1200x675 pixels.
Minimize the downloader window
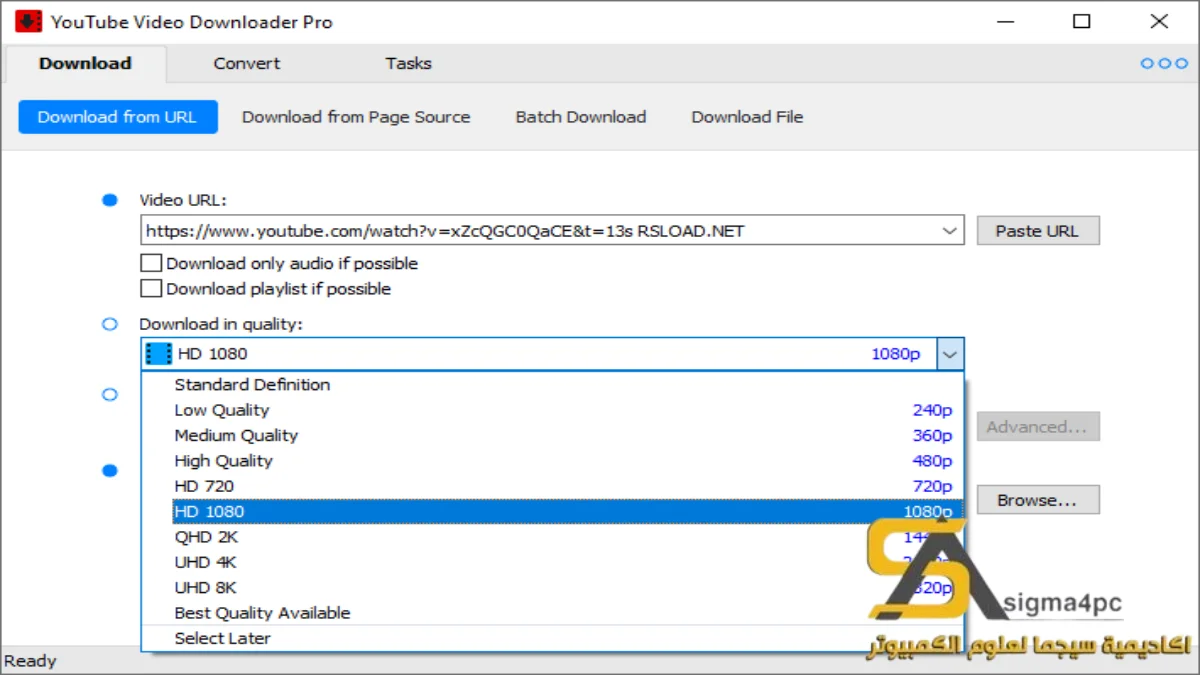click(1004, 21)
